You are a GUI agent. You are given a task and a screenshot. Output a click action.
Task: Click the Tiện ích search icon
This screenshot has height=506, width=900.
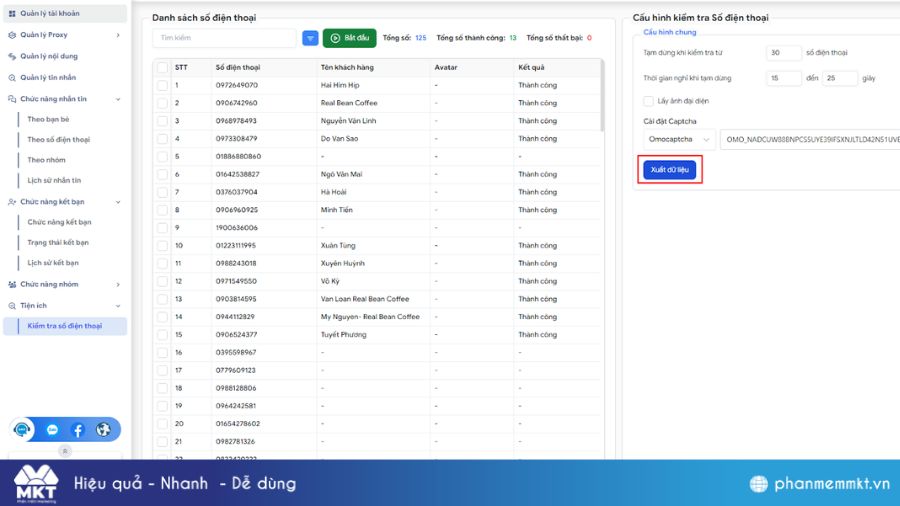(x=12, y=306)
